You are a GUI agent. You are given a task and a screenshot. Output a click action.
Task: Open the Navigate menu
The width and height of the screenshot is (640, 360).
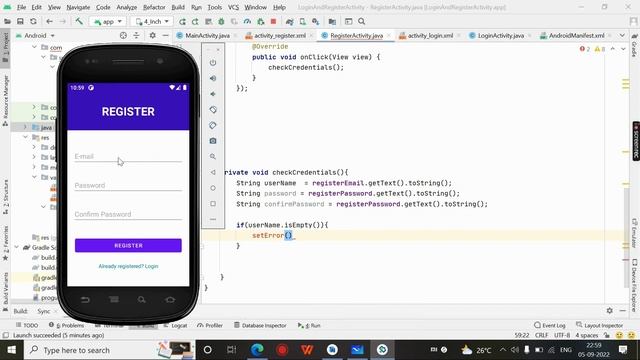click(x=78, y=7)
